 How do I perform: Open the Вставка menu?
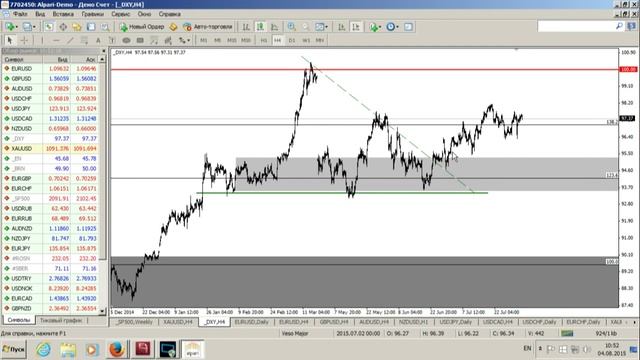[x=63, y=14]
